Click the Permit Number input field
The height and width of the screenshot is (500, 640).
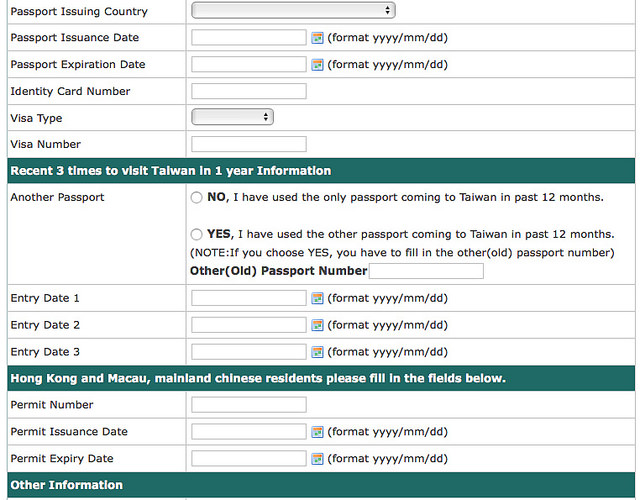coord(249,405)
